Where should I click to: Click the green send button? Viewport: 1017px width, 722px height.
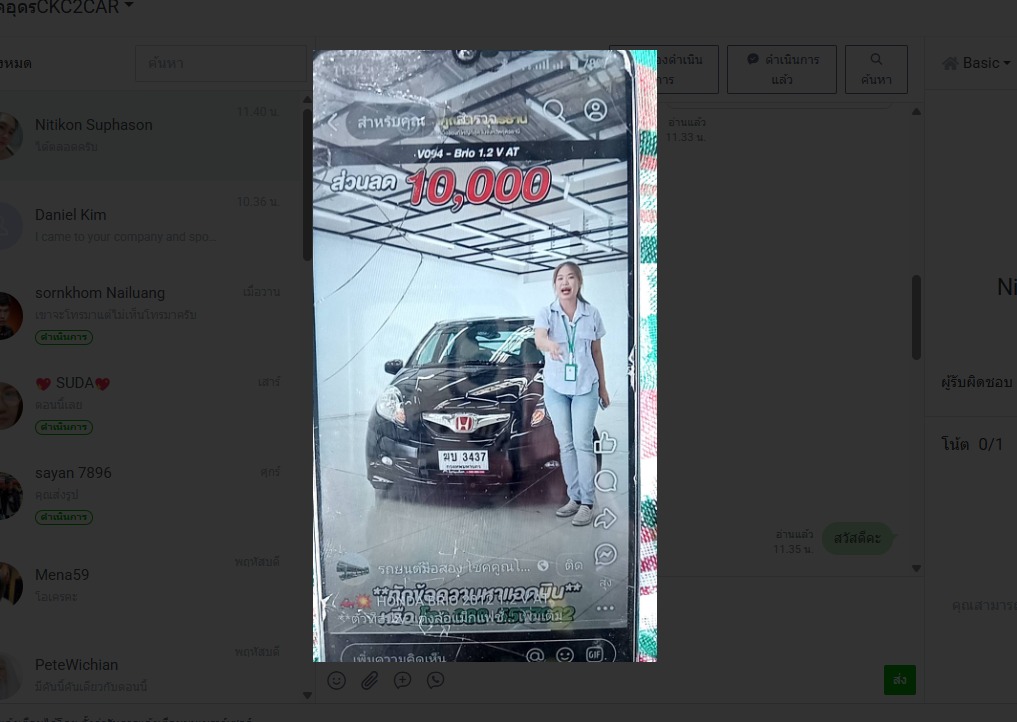(x=900, y=680)
